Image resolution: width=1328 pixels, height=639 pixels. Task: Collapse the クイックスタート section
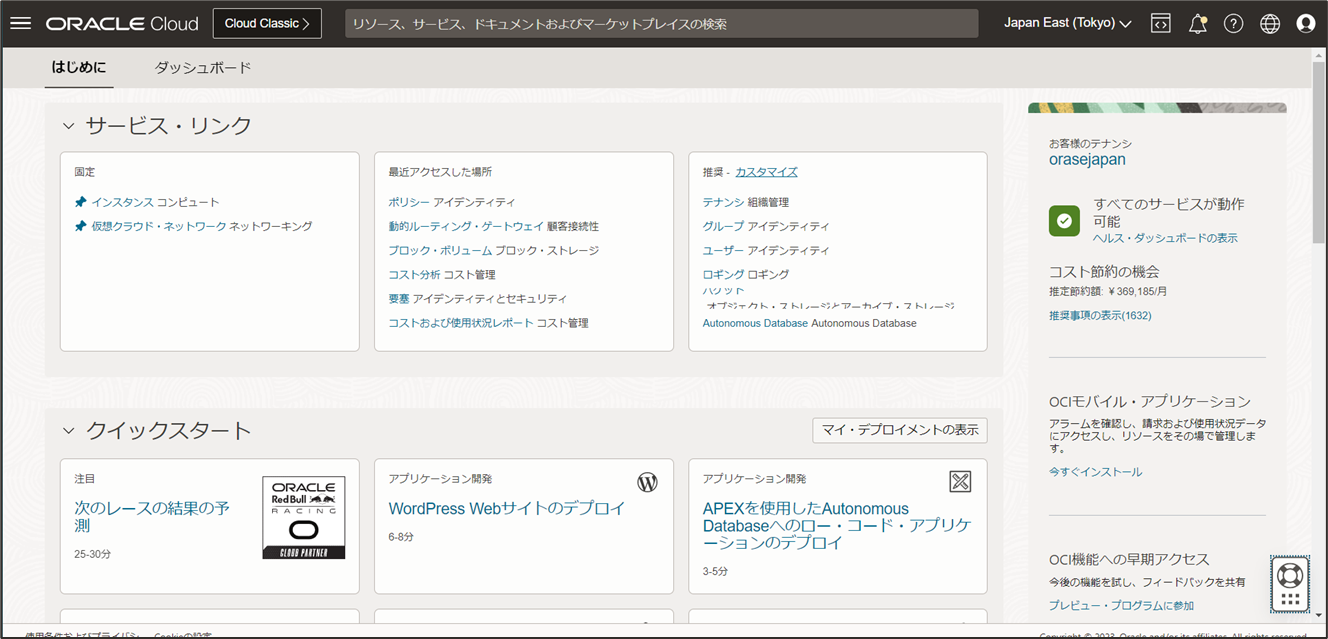(69, 431)
